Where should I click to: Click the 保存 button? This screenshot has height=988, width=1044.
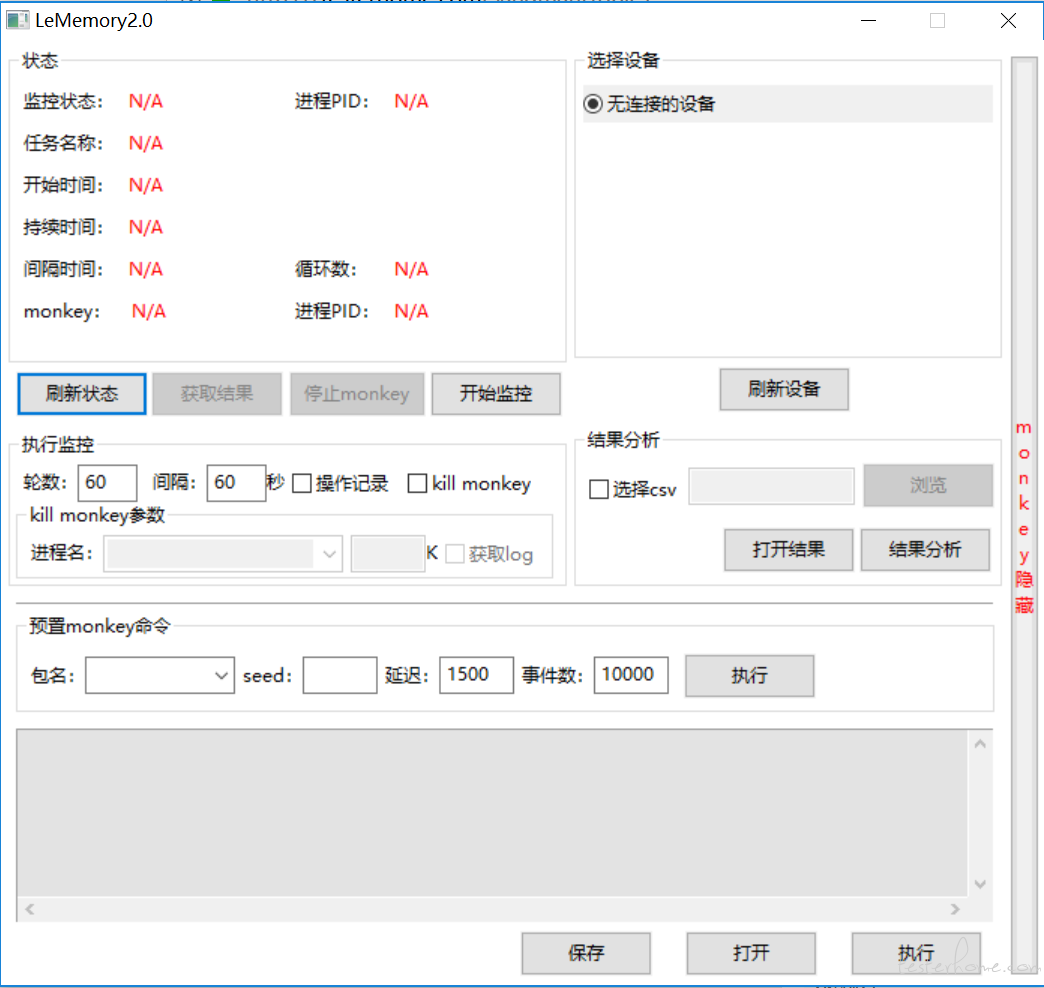(586, 953)
